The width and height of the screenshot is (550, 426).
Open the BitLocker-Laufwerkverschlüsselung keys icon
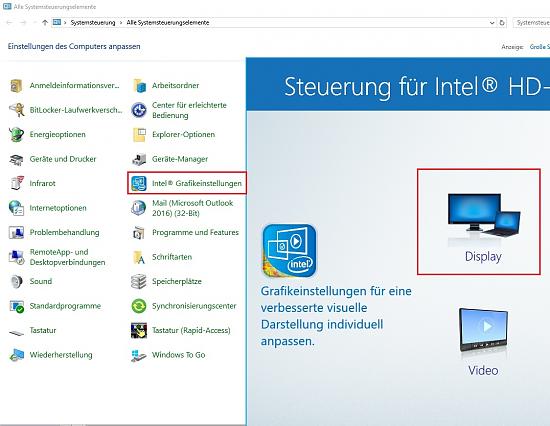click(x=16, y=110)
